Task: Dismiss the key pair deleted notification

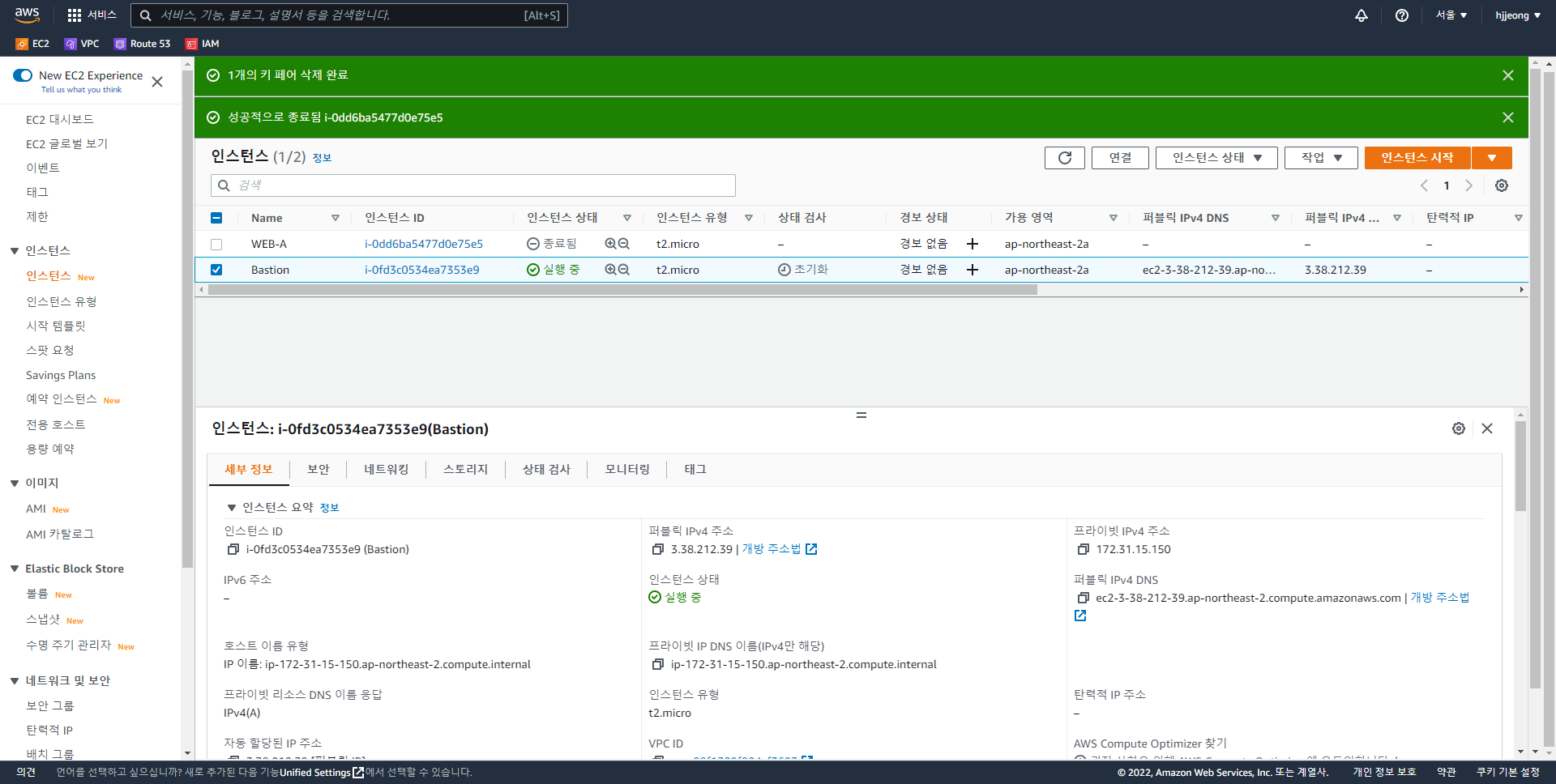Action: [1508, 75]
